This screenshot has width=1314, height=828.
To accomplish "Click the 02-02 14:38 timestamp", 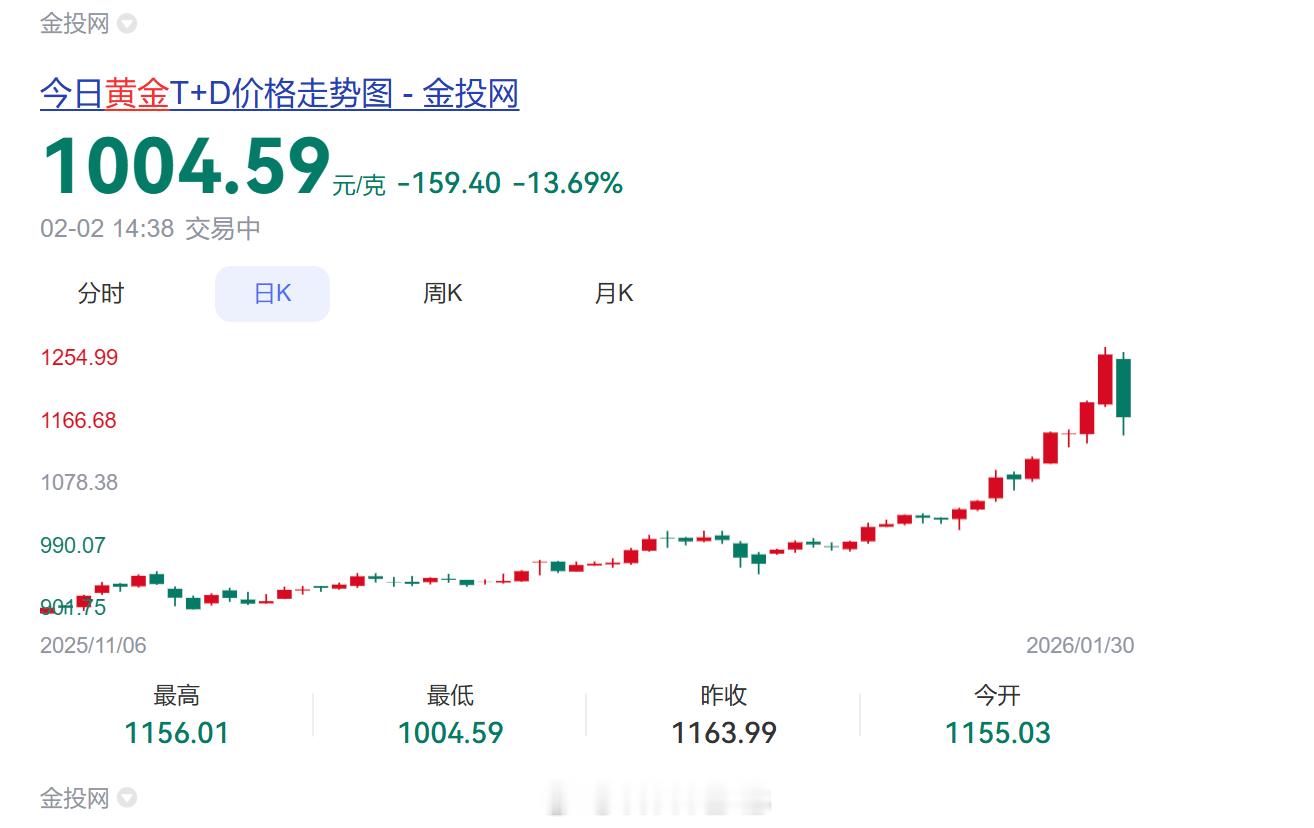I will 107,229.
